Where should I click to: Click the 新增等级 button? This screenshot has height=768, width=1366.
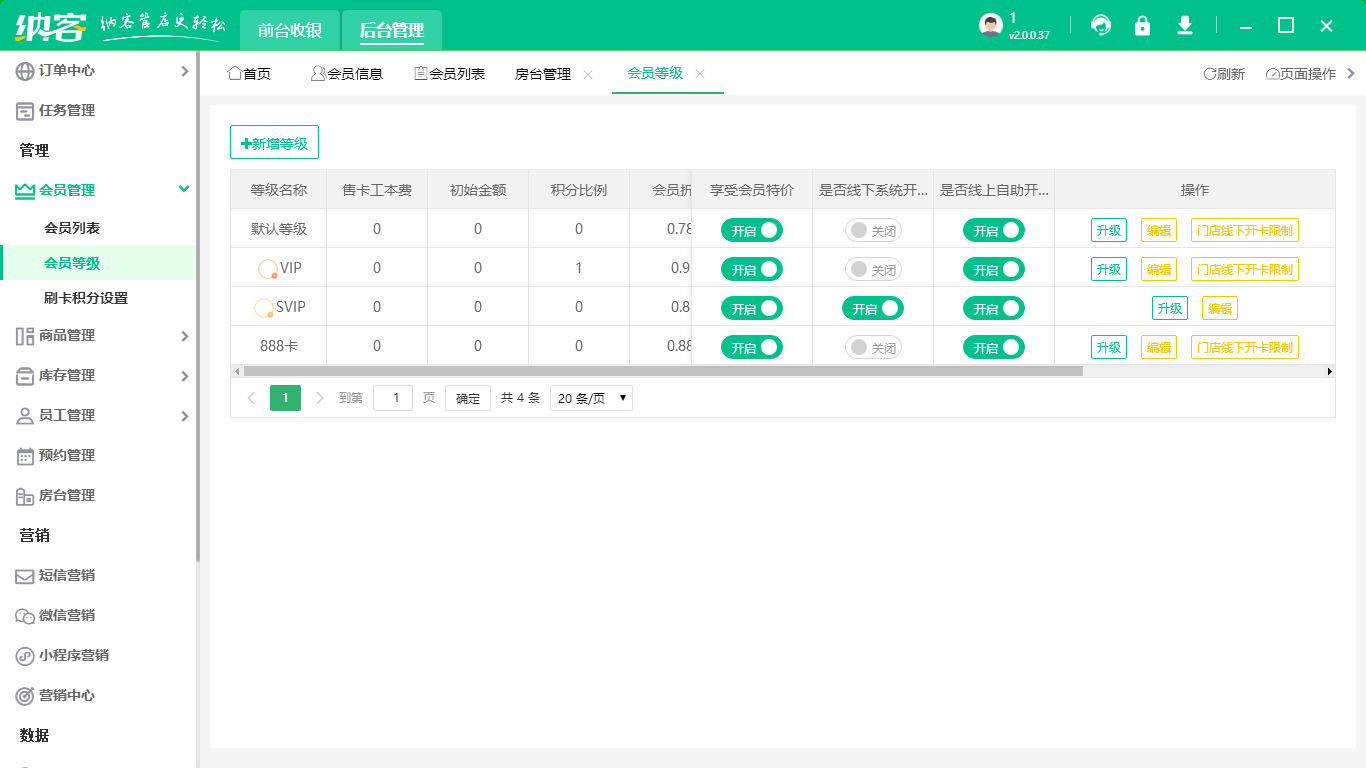tap(274, 142)
